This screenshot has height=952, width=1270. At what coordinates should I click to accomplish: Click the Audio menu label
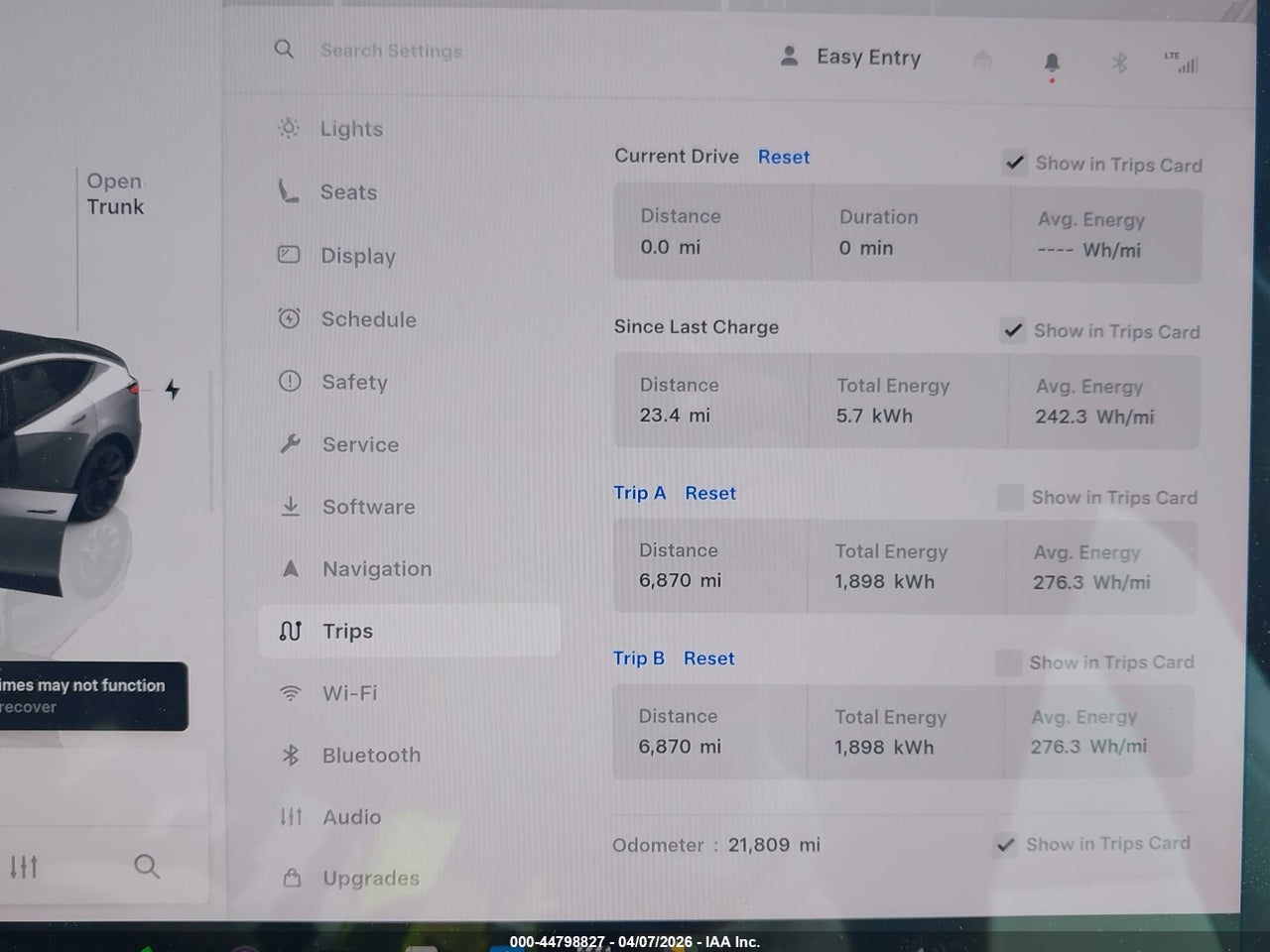[x=352, y=817]
